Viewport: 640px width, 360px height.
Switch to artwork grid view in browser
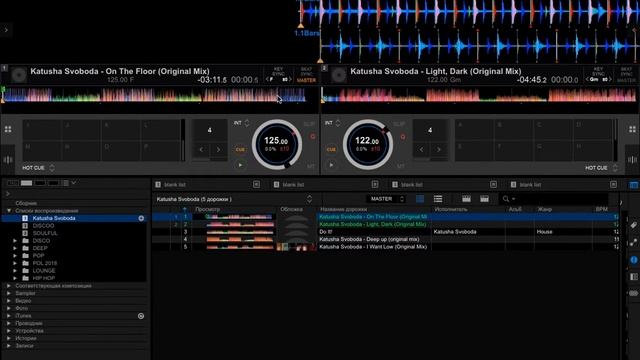(420, 199)
